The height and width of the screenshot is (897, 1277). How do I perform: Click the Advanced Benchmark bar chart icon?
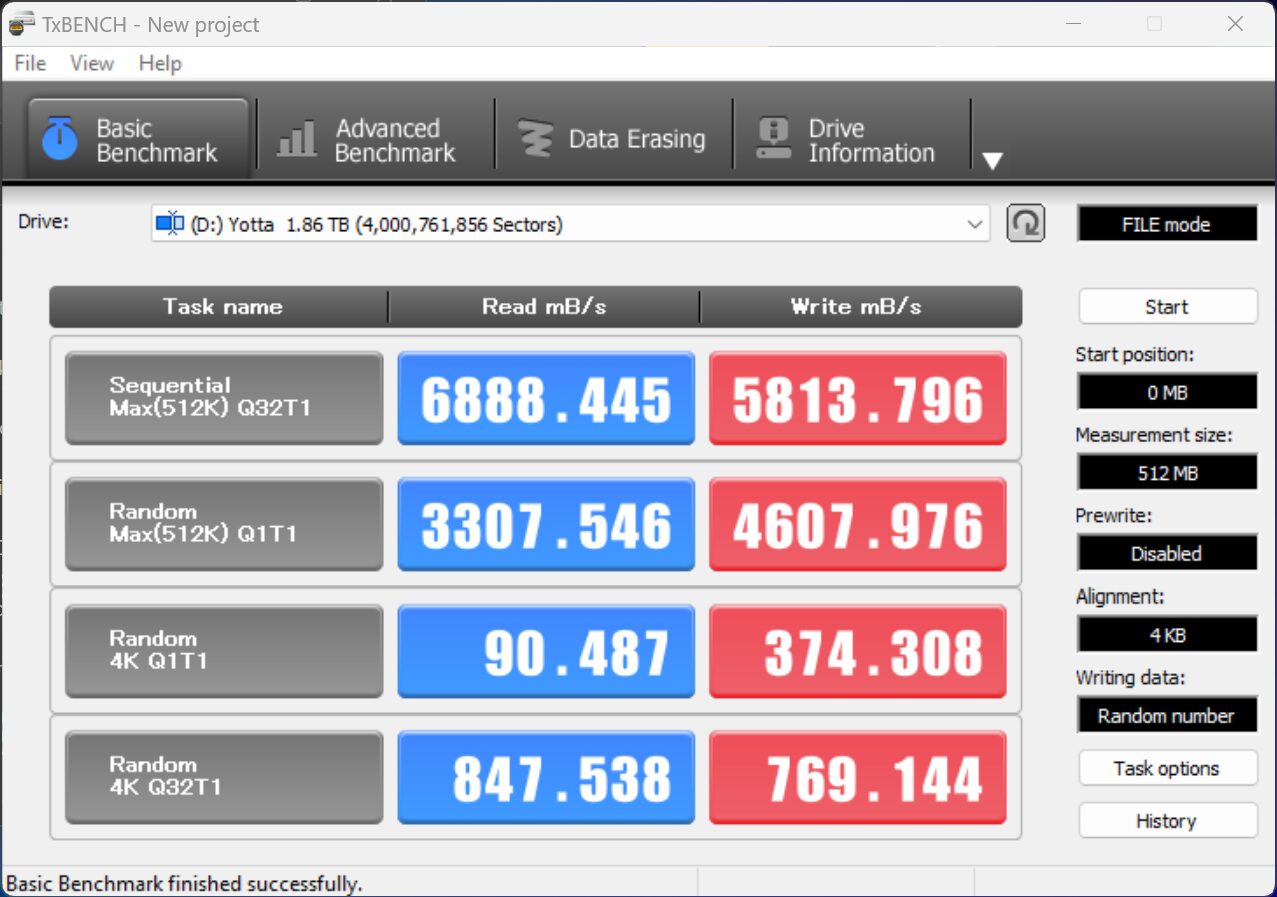(x=296, y=140)
